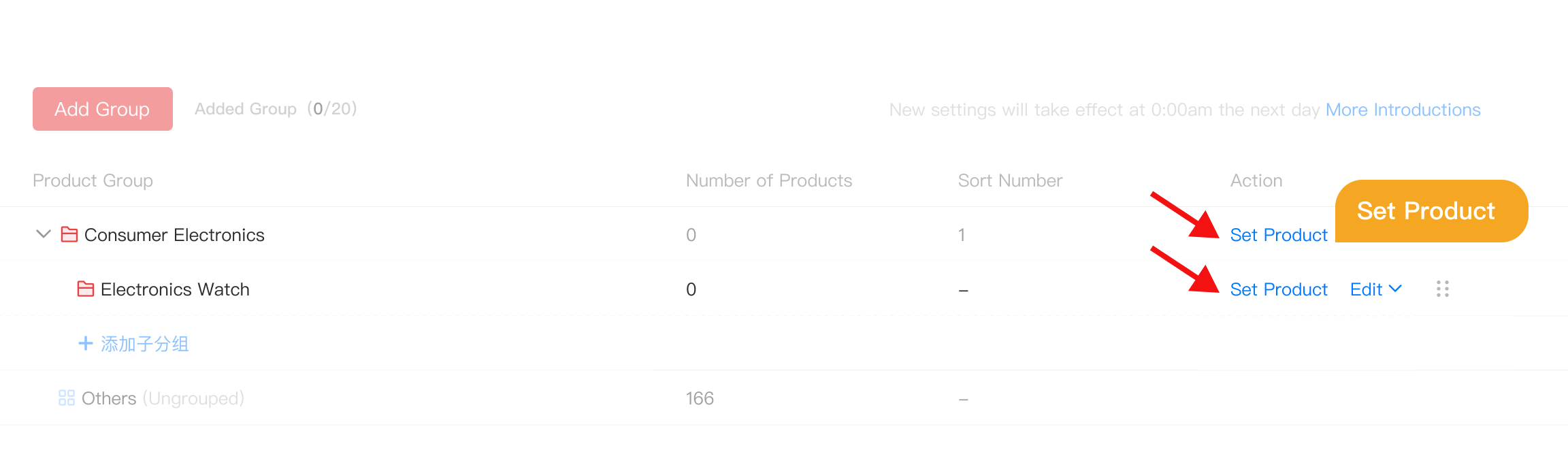Viewport: 1568px width, 463px height.
Task: Click the Number of Products column header
Action: 768,180
